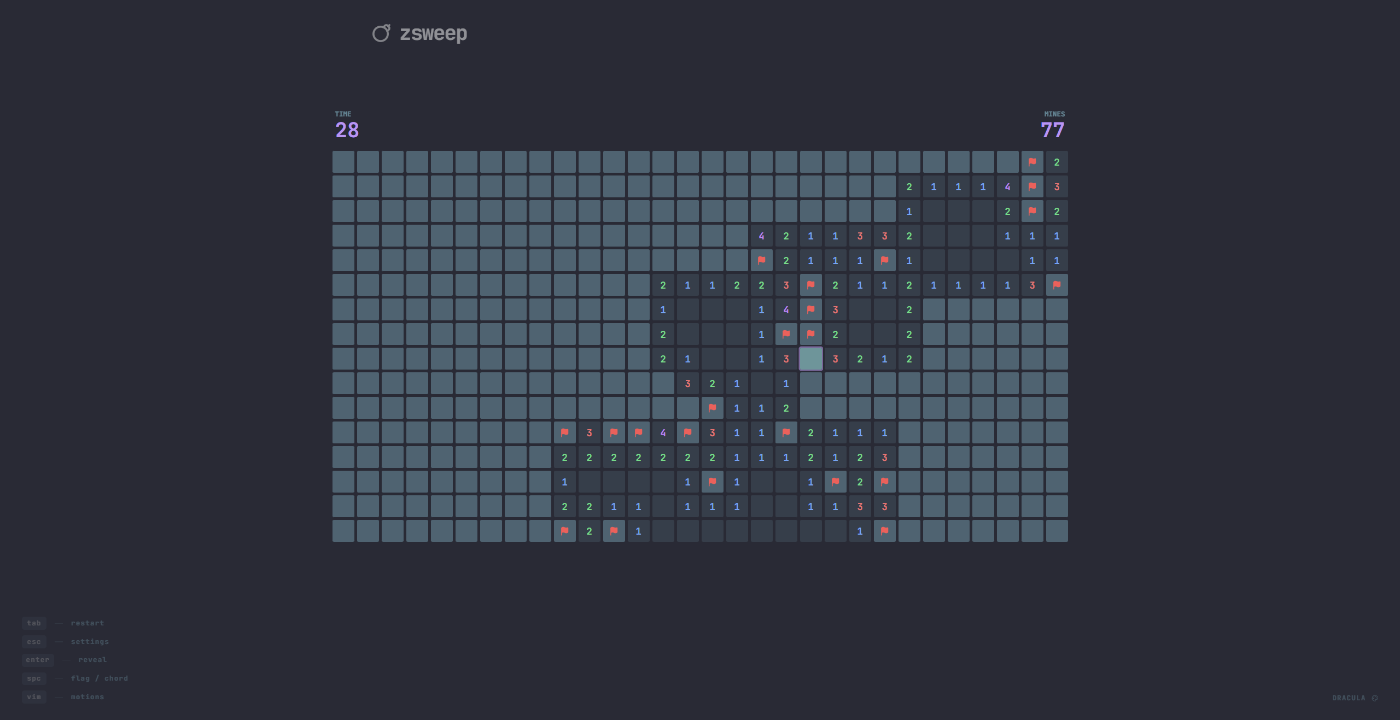Click the esc key hint badge

[34, 642]
